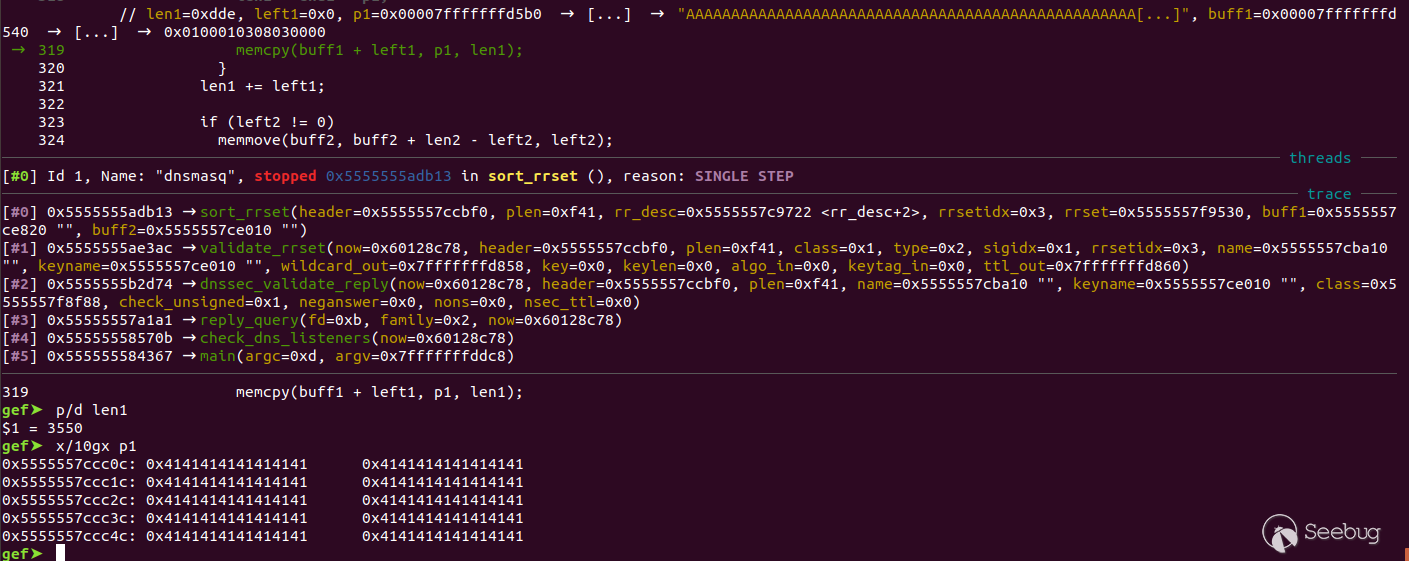Click check_dns_listeners in frame #4
Screen dimensions: 1409x561
(271, 338)
